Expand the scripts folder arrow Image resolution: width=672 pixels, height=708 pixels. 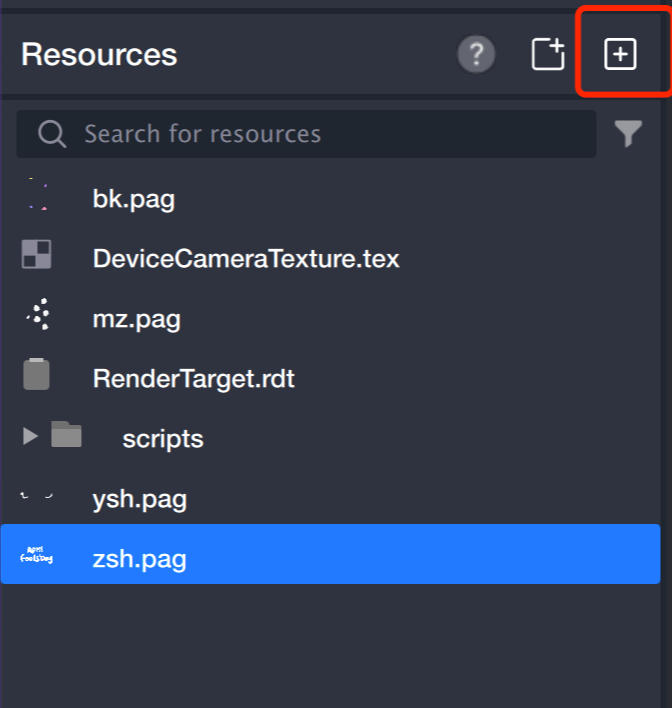pyautogui.click(x=30, y=436)
